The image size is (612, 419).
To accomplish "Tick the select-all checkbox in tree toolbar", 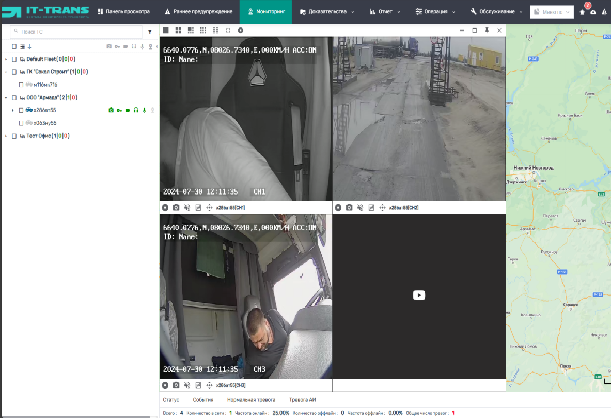I will (14, 46).
